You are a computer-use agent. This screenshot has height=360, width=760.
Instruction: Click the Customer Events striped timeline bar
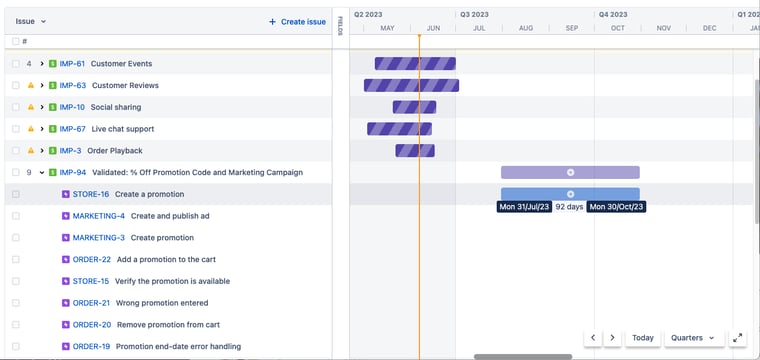coord(415,63)
